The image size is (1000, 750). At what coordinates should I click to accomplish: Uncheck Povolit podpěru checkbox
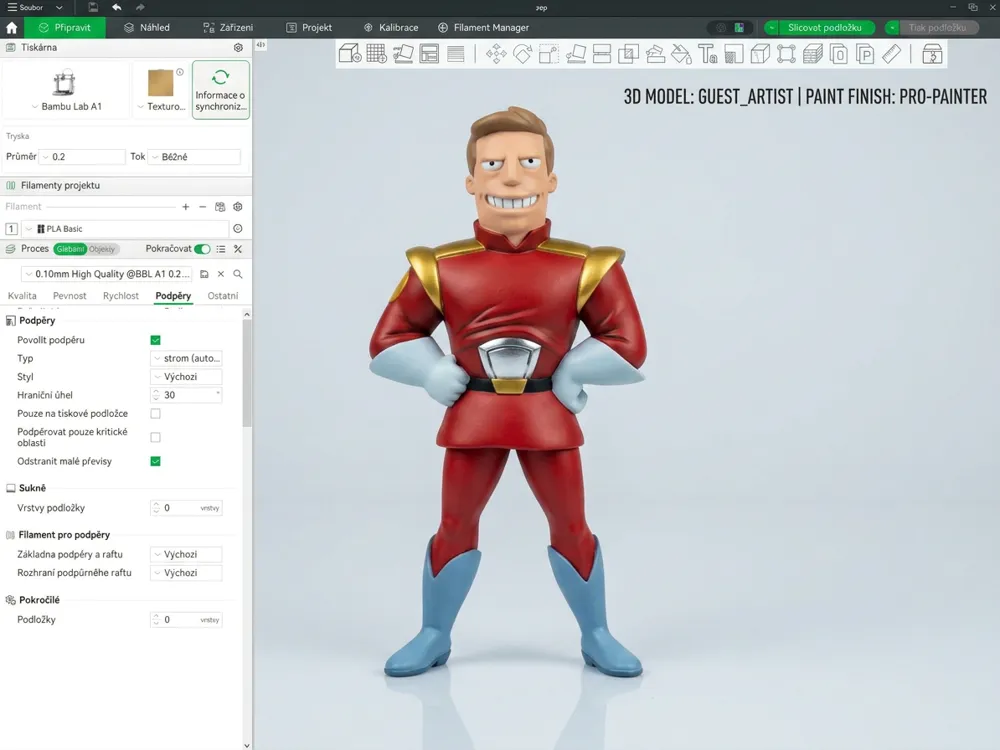coord(156,340)
